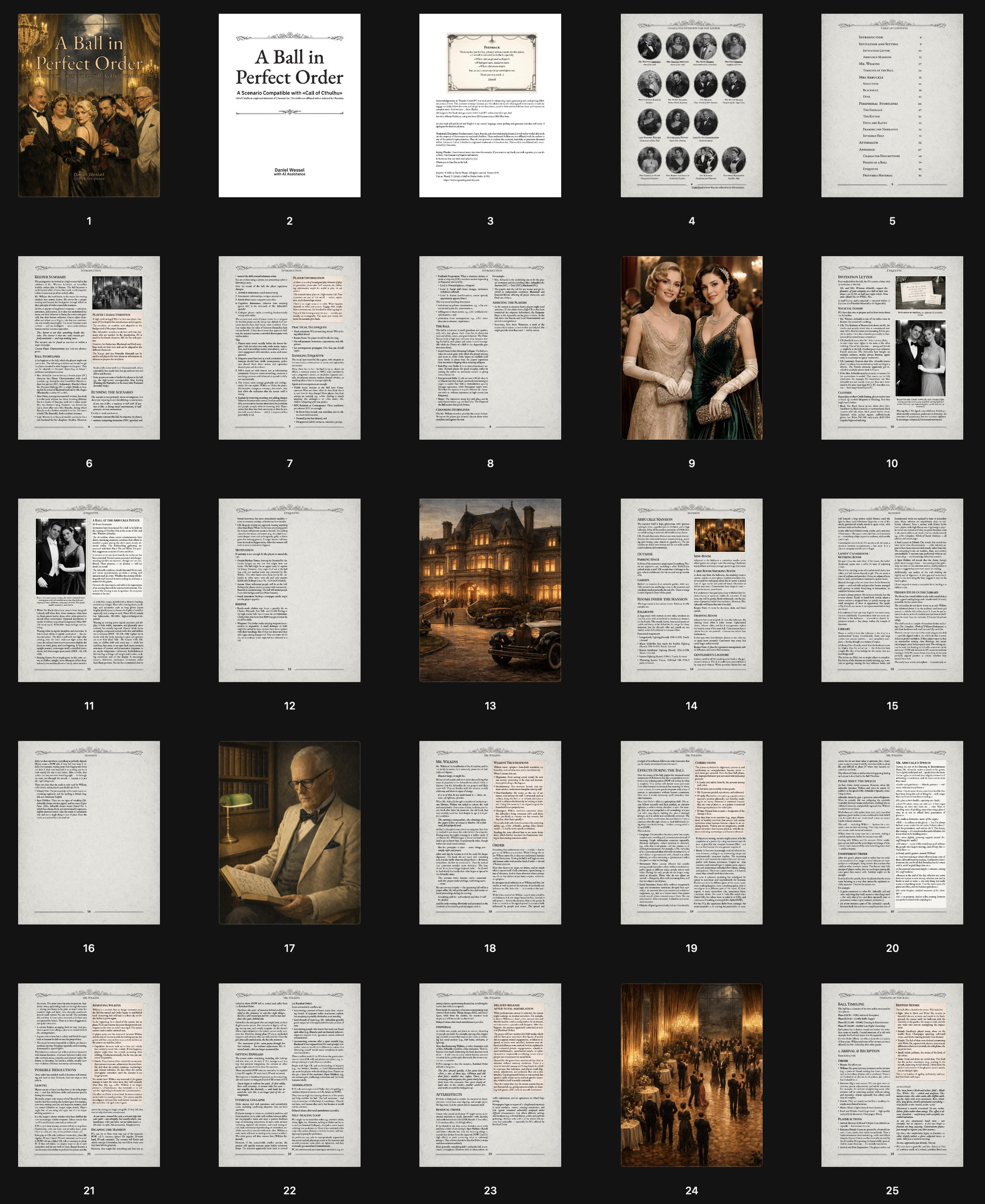Viewport: 985px width, 1204px height.
Task: Open page 3 Feedback page thumbnail
Action: click(490, 106)
